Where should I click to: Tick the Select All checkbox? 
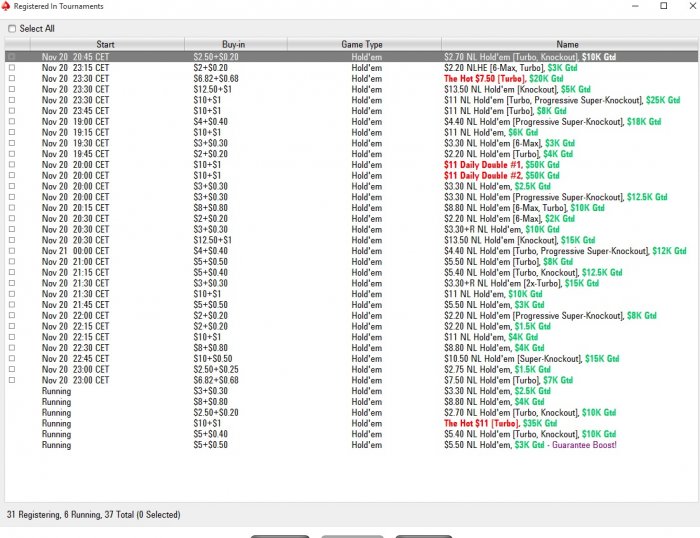[12, 29]
